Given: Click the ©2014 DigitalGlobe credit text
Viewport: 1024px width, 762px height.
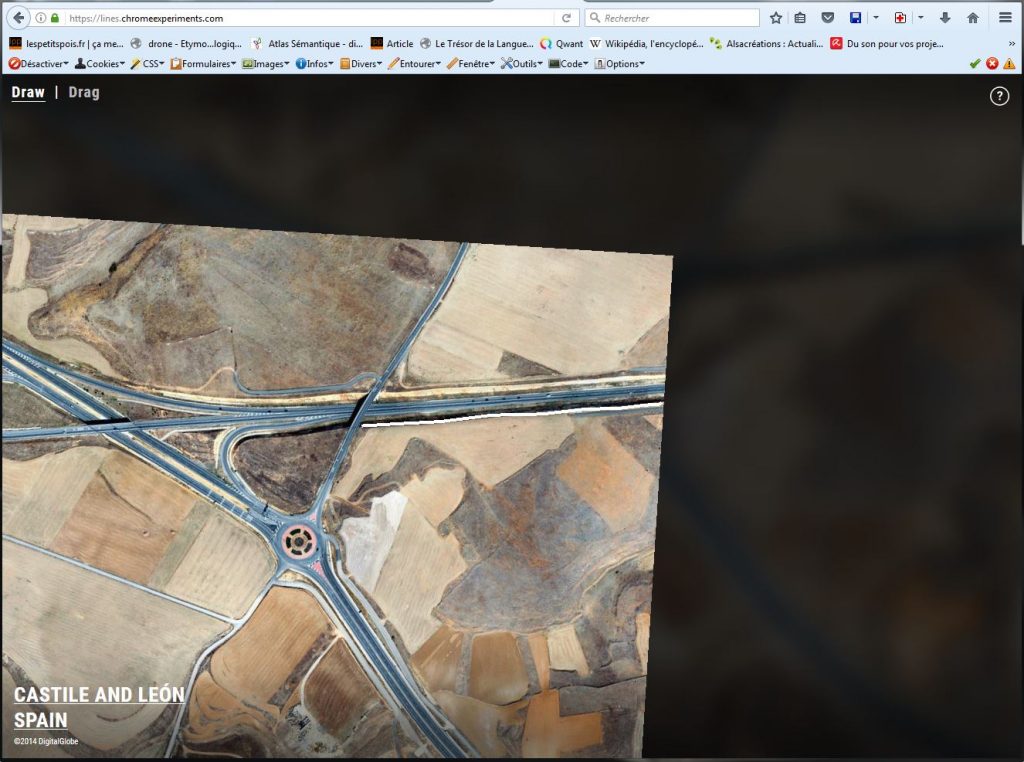Looking at the screenshot, I should tap(46, 741).
